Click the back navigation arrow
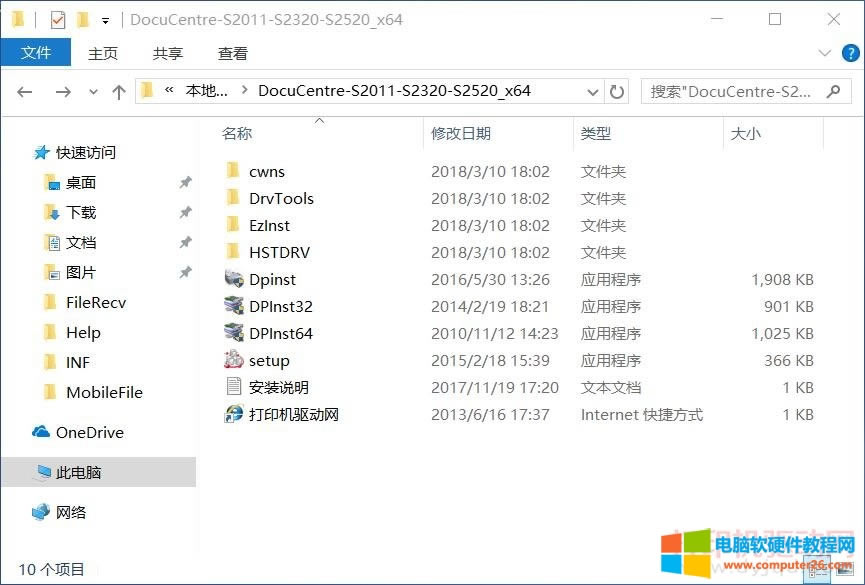The height and width of the screenshot is (585, 865). pyautogui.click(x=25, y=91)
